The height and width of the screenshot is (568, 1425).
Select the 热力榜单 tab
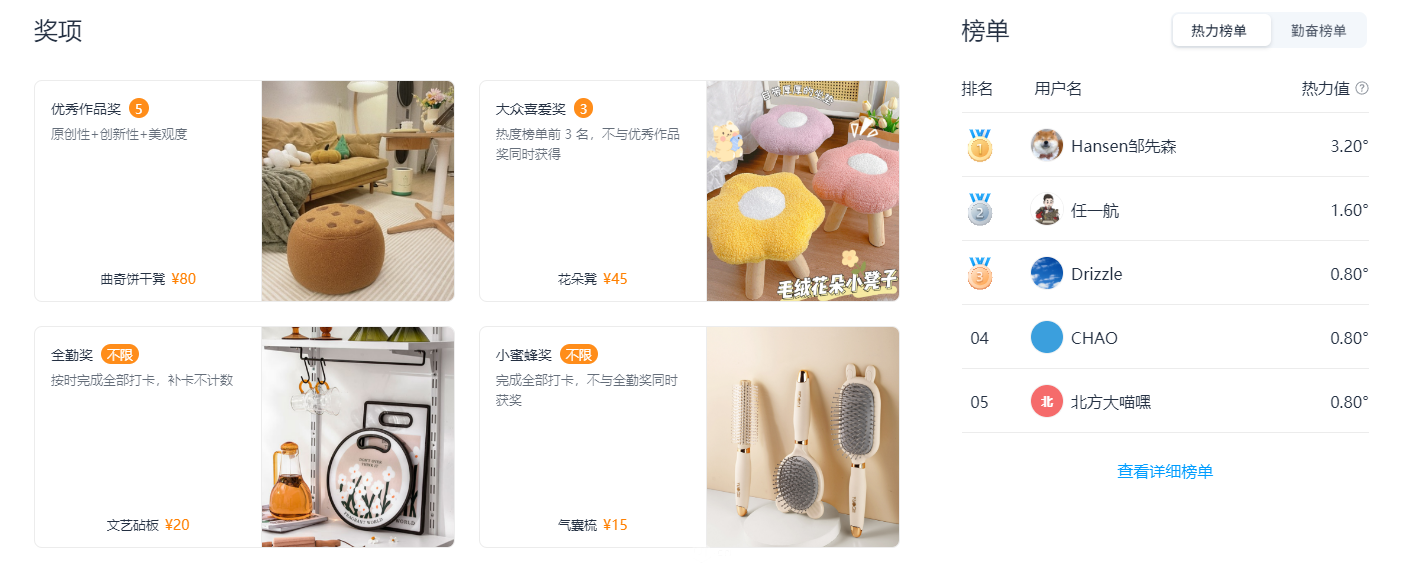[x=1219, y=31]
